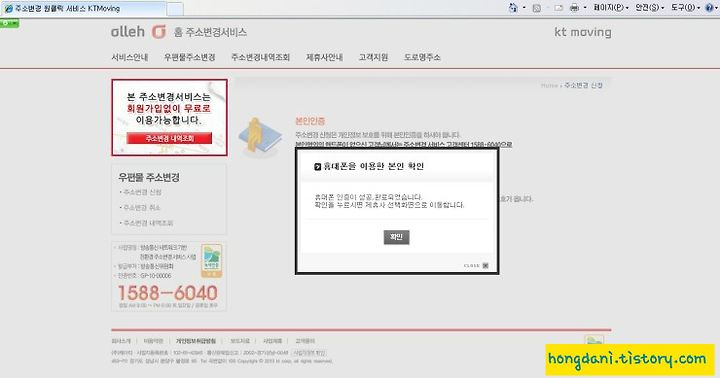Click the 확인 button in the dialog
Screen dimensions: 720x378
[x=396, y=237]
